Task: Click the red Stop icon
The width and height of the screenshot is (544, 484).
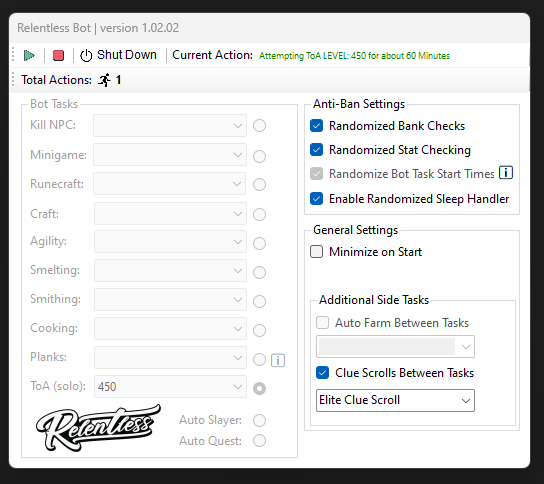Action: click(58, 55)
